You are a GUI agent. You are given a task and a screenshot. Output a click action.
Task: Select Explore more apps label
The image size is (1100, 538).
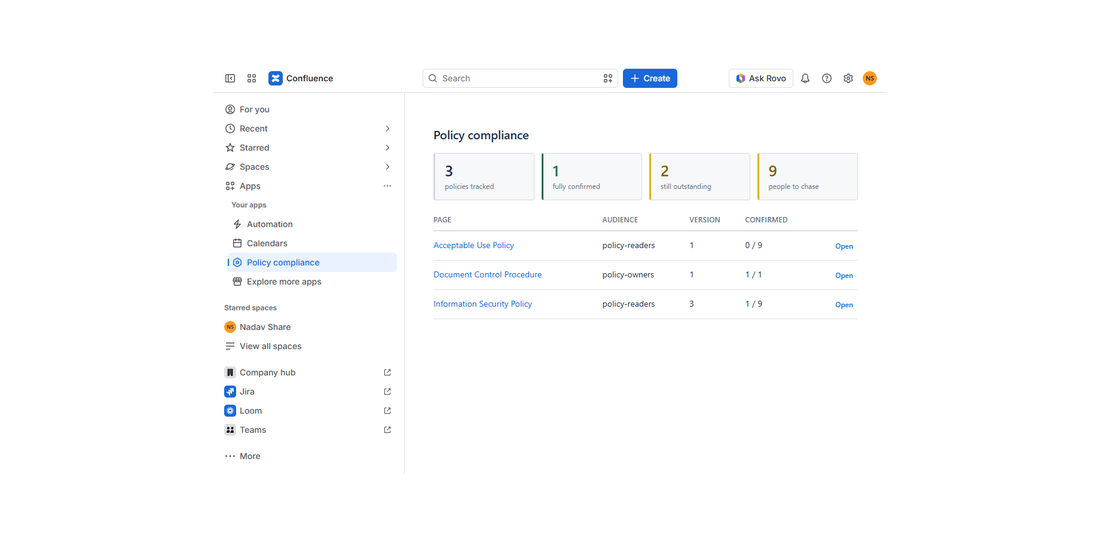[x=284, y=281]
